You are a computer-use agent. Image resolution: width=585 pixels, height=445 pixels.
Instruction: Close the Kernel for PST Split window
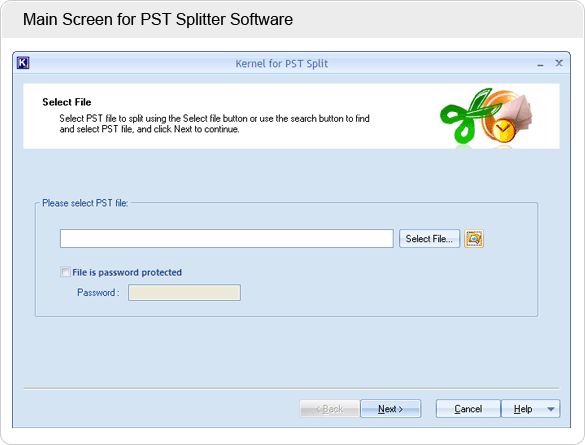[559, 63]
